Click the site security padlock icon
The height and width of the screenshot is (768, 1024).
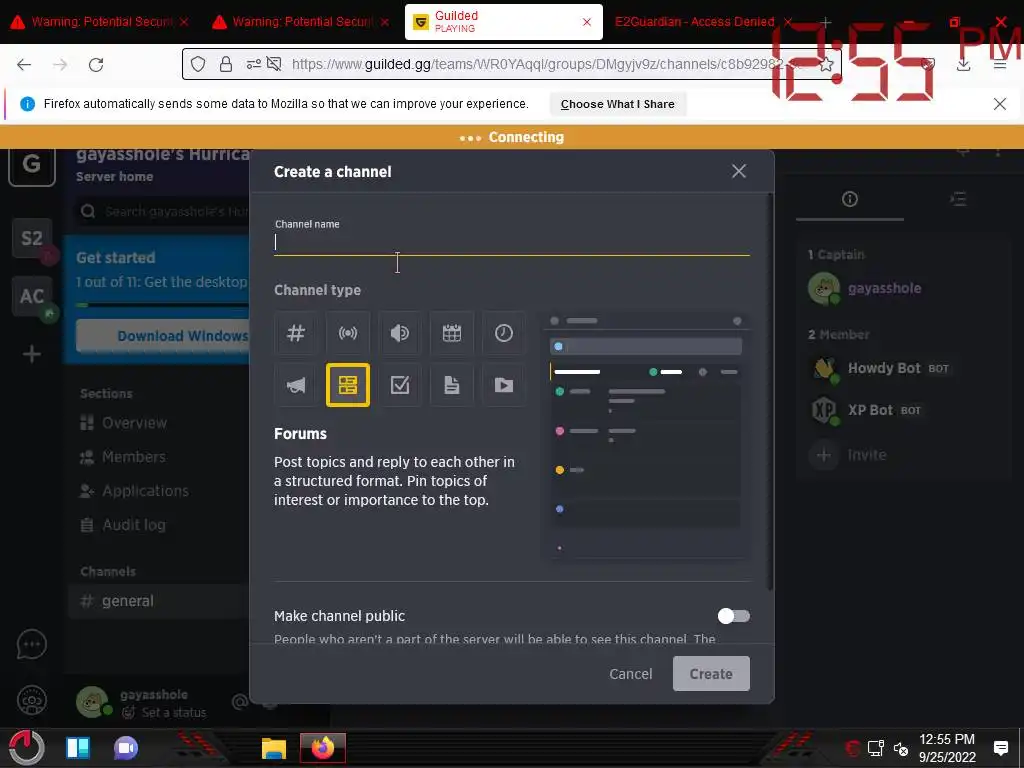[225, 64]
